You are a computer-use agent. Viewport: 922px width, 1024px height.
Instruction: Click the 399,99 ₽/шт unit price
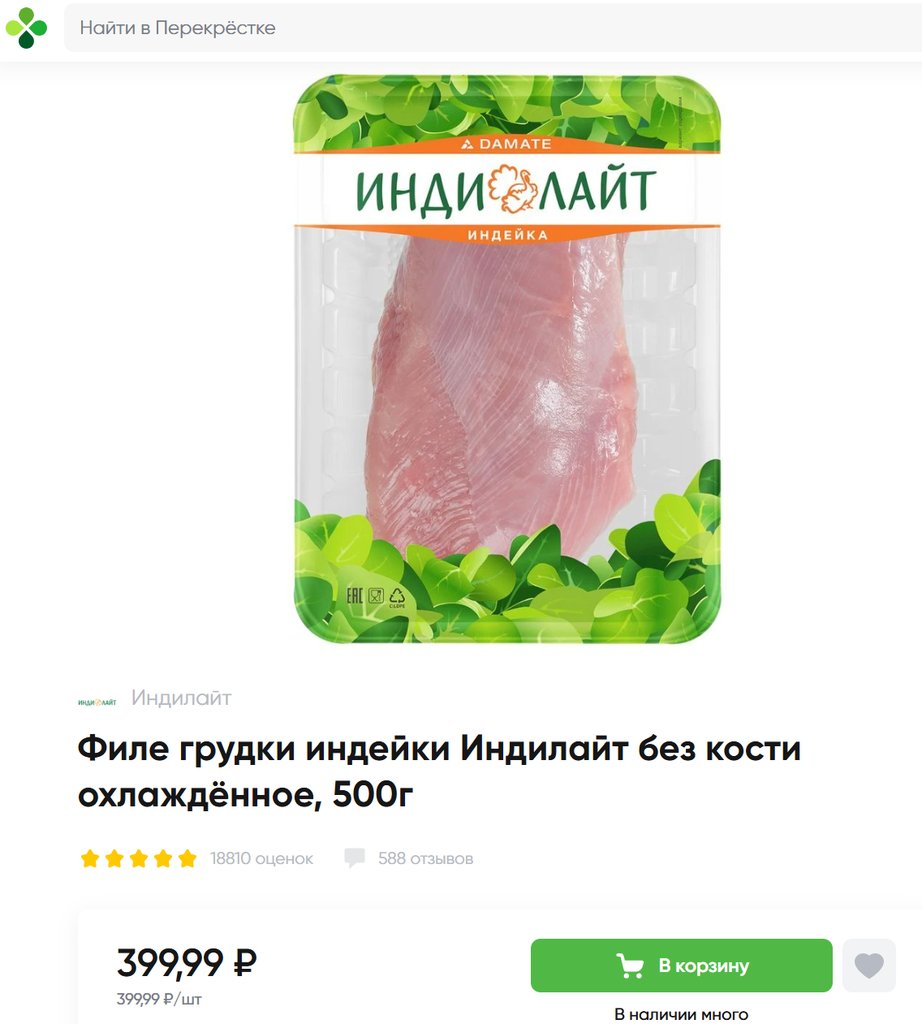159,999
